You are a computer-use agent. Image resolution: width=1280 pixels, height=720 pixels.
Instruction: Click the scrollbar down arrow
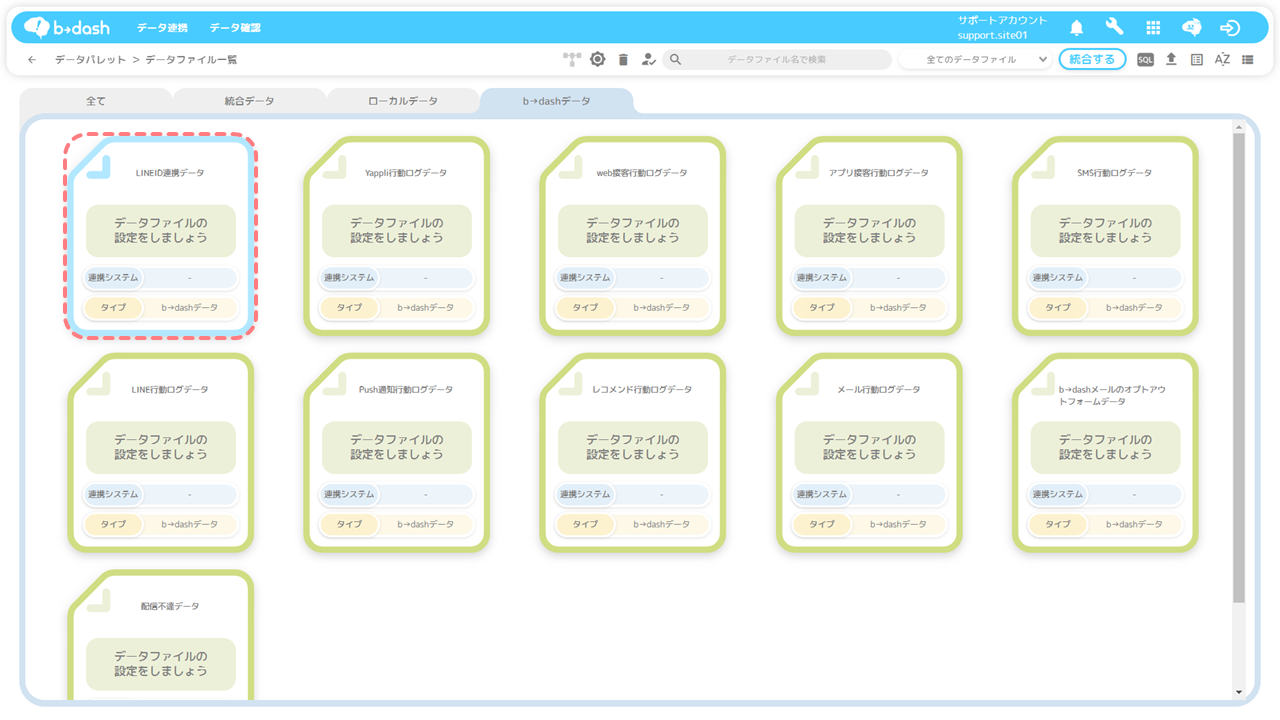(x=1239, y=692)
